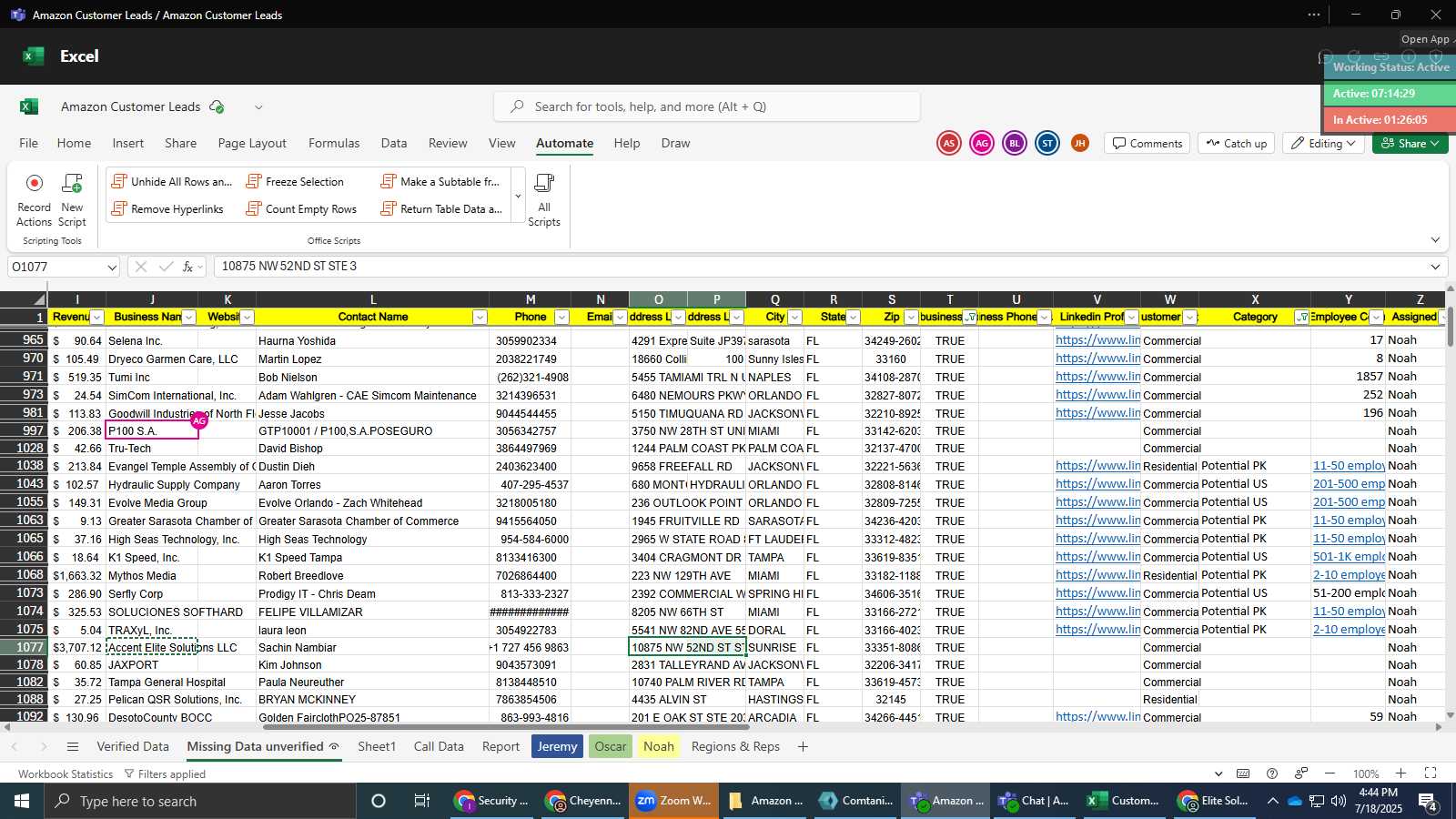Expand the Office Scripts gallery

tap(518, 197)
